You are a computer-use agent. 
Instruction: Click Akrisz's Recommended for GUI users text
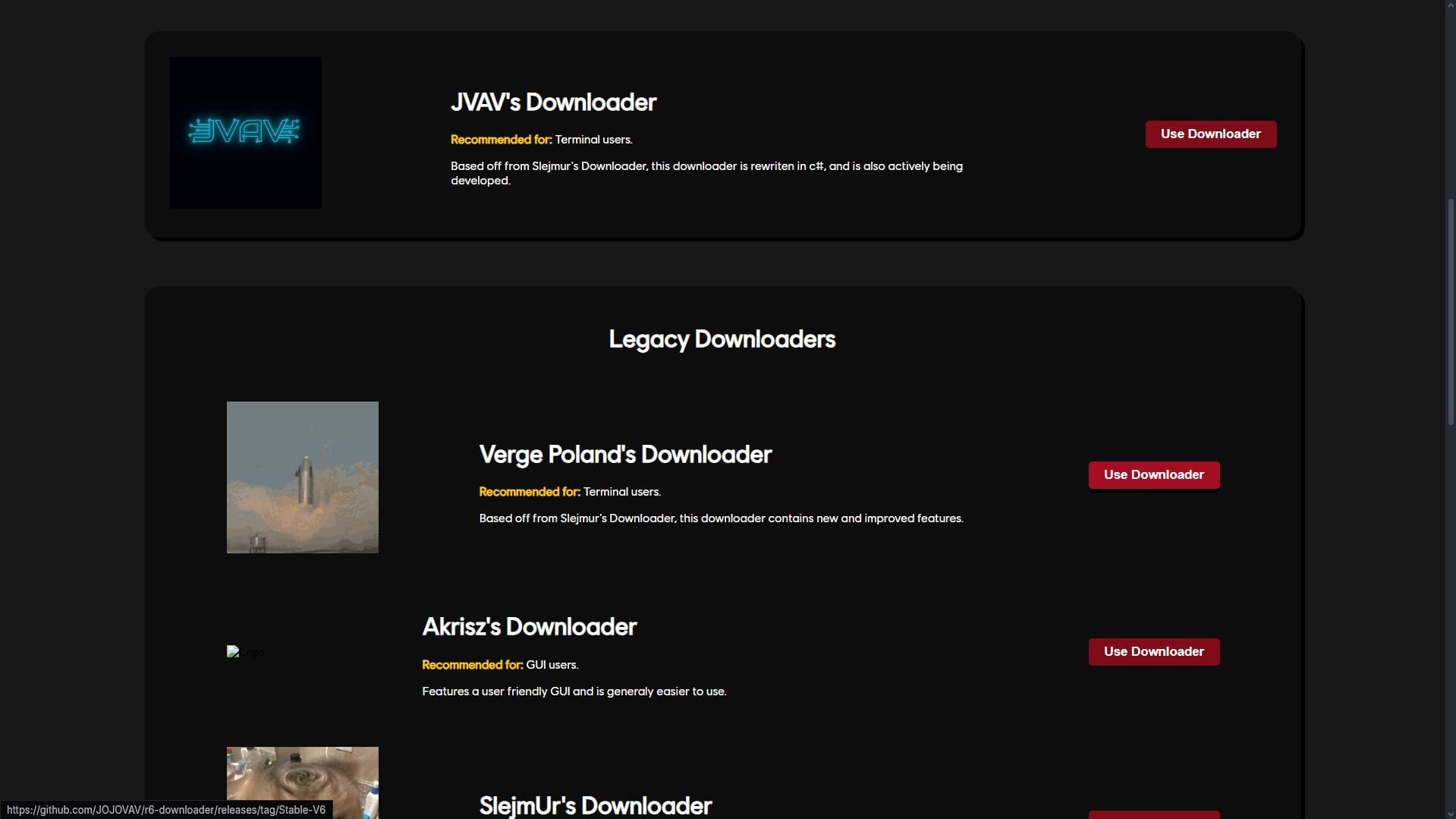[500, 665]
